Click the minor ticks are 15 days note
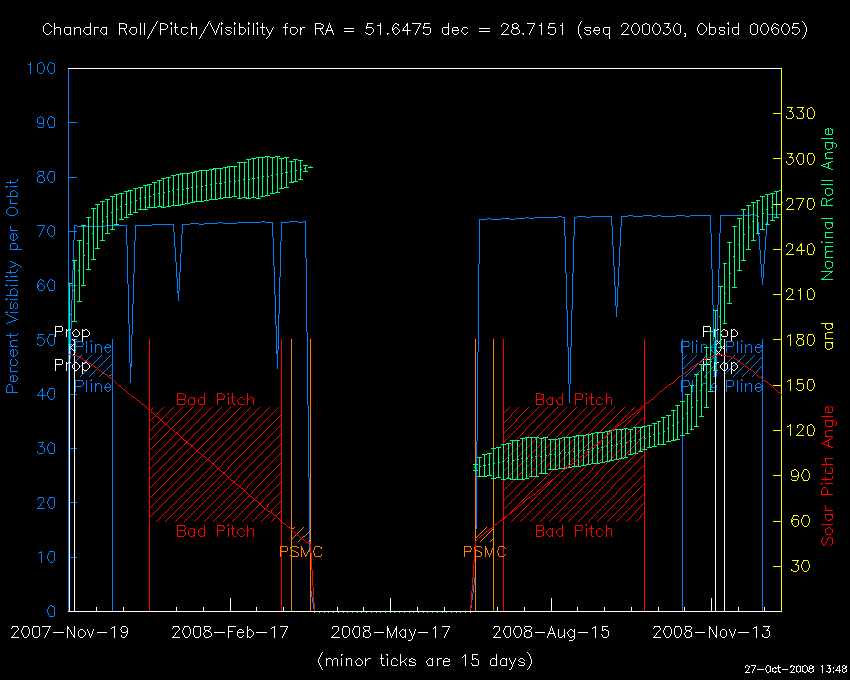 point(425,661)
